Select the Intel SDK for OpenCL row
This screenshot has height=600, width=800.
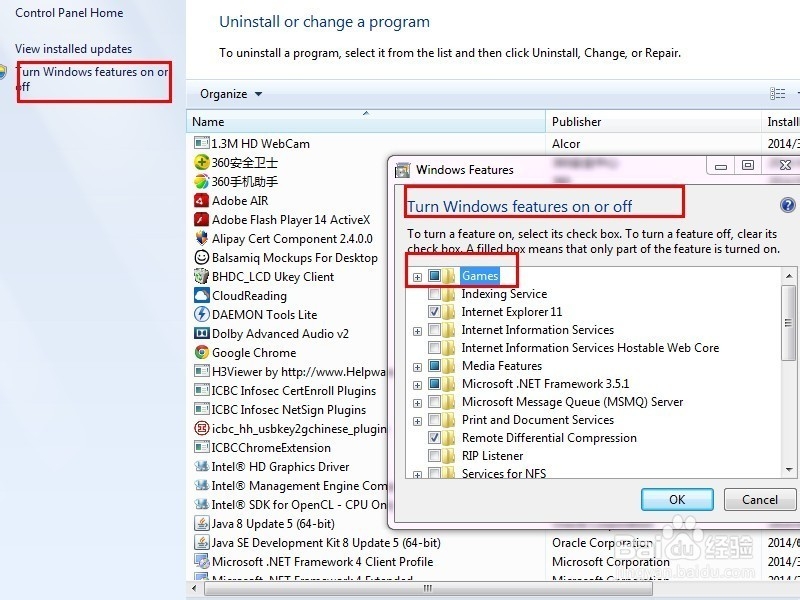tap(291, 505)
